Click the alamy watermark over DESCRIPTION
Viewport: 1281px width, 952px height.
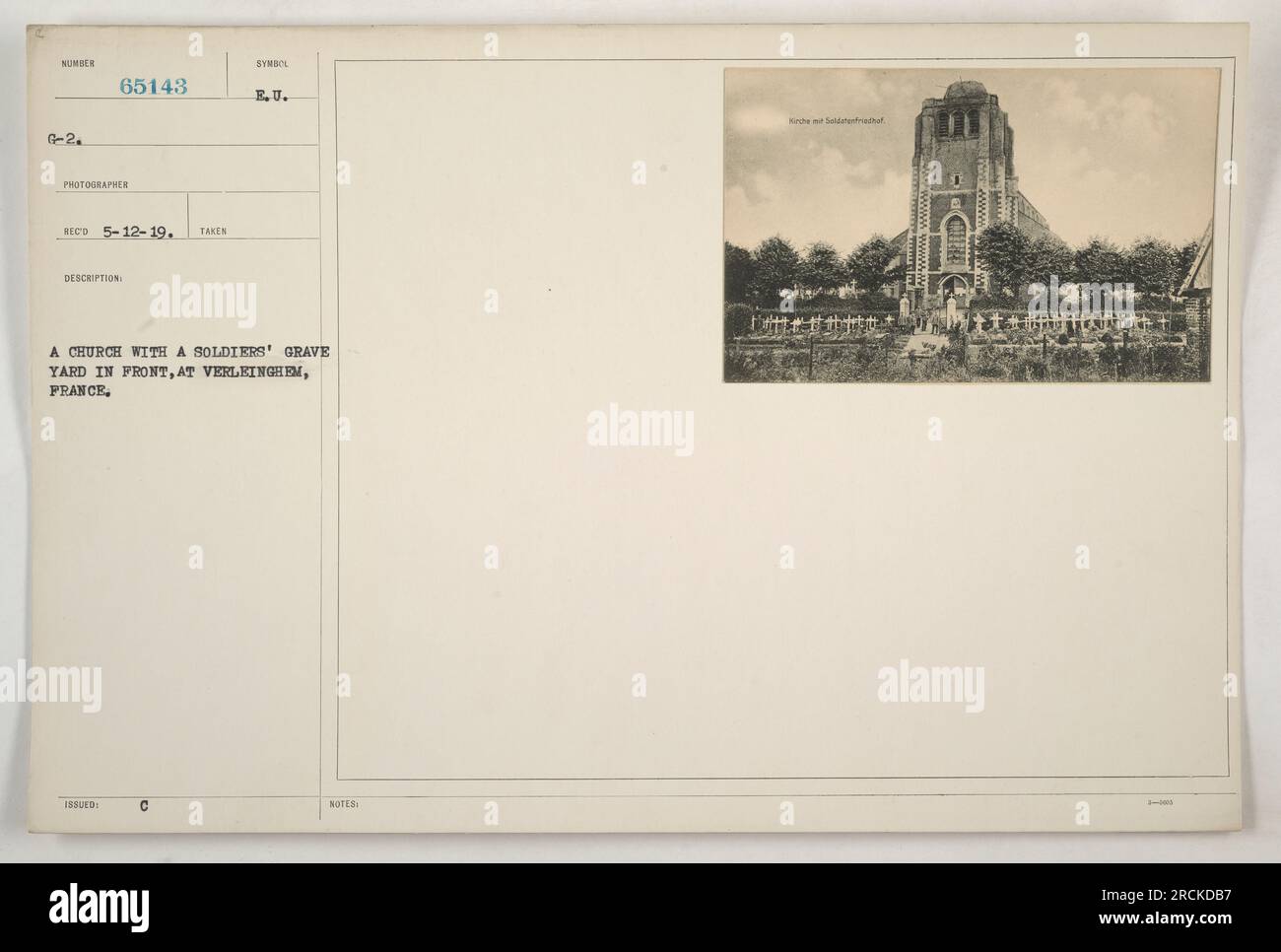click(202, 304)
